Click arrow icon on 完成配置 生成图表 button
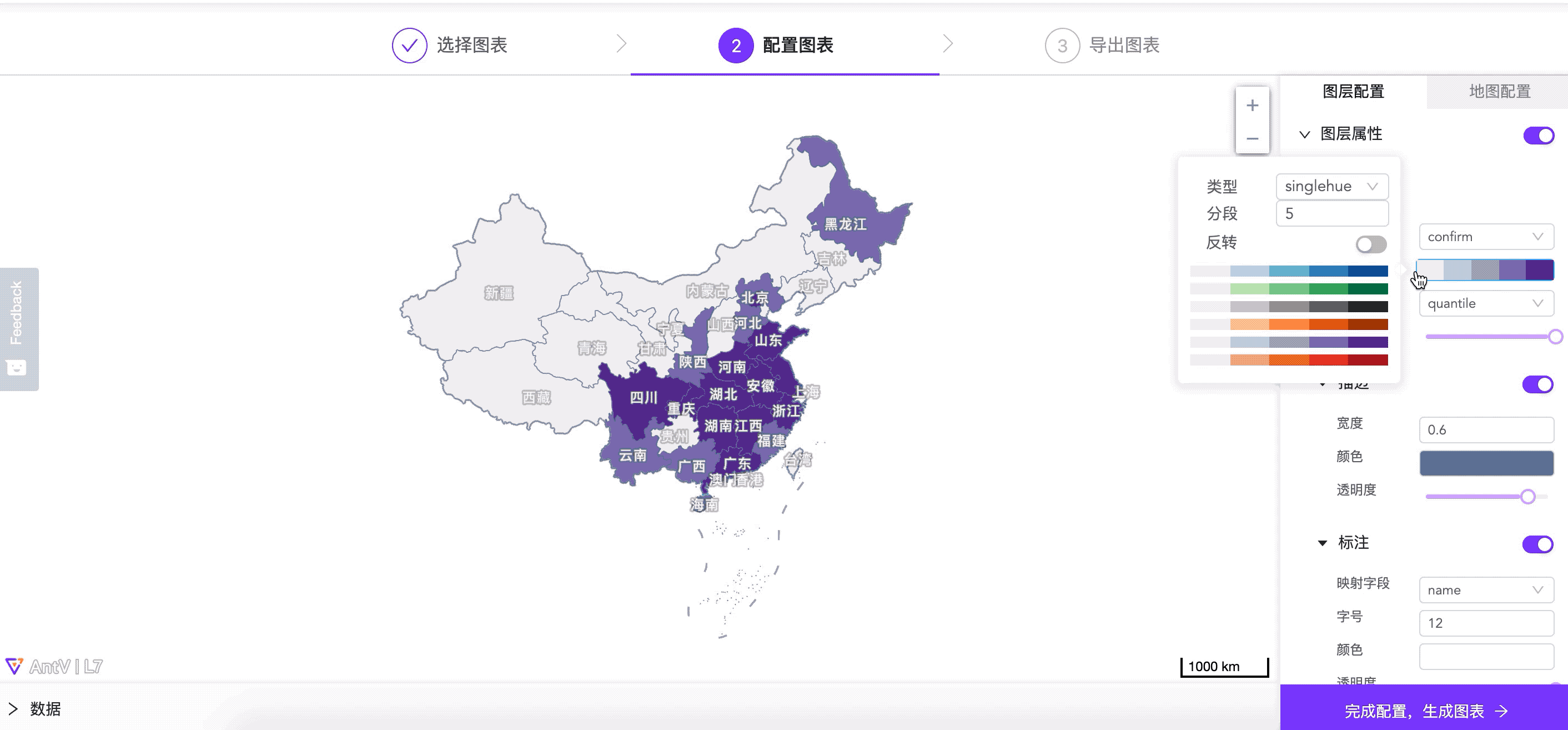 tap(1502, 711)
